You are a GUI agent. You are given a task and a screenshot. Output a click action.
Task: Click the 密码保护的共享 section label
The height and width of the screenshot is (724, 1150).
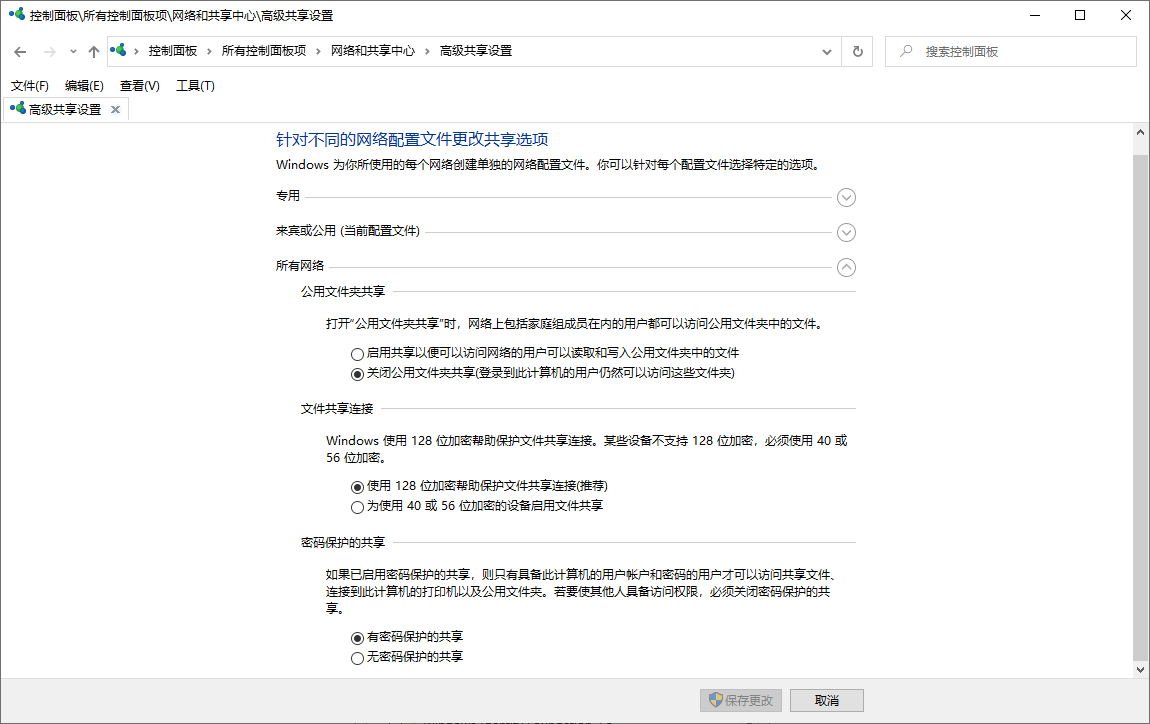coord(343,543)
